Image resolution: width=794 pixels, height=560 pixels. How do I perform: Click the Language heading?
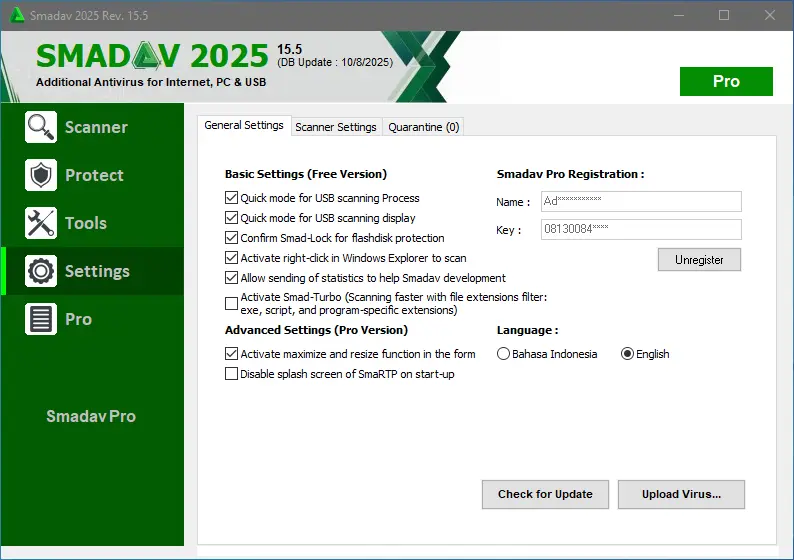527,330
